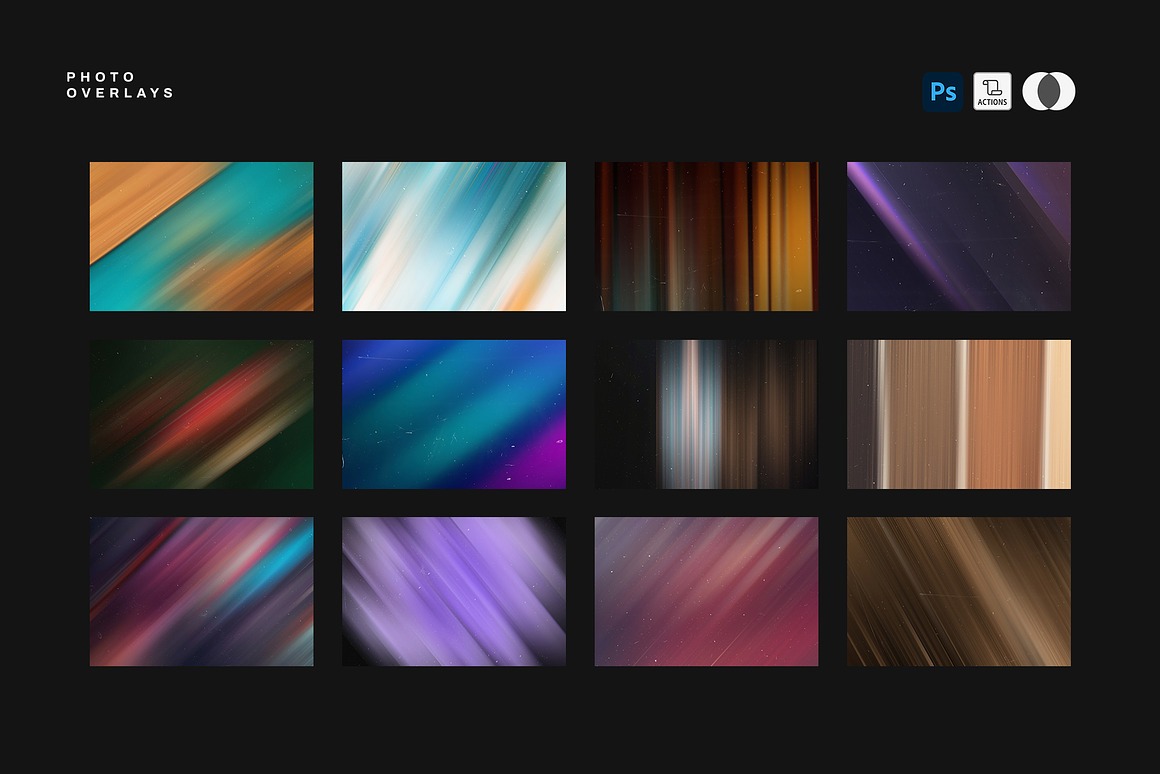Click the word PHOTO in the title
1160x774 pixels.
[x=101, y=77]
